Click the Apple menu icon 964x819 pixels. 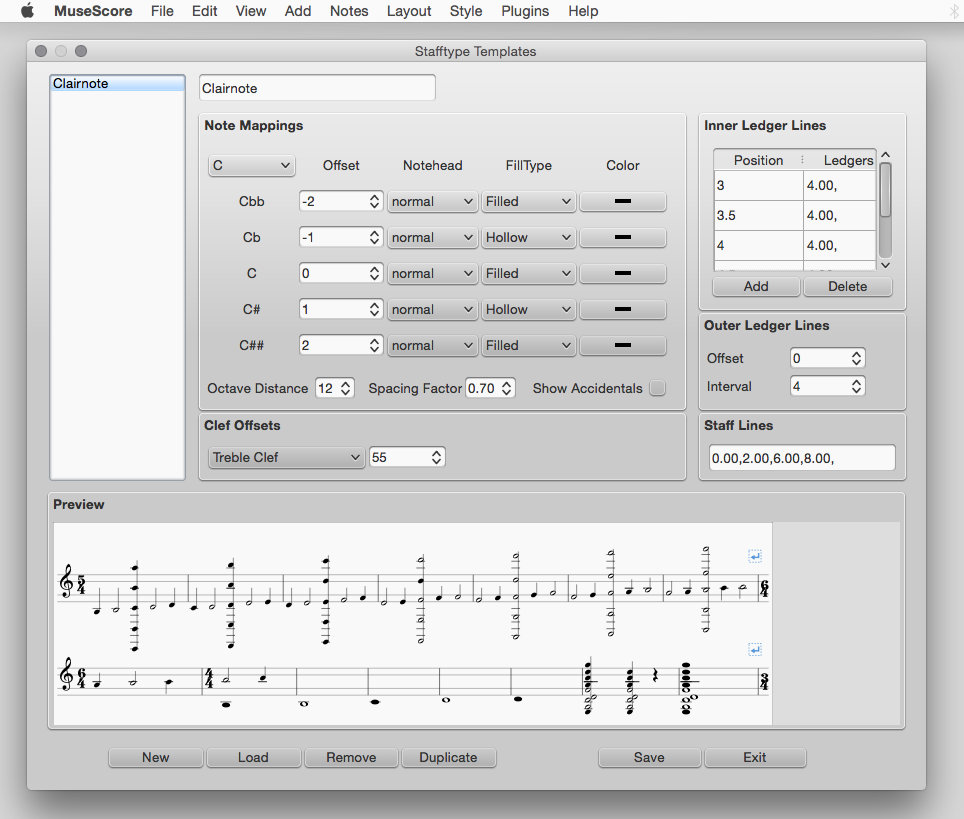27,11
